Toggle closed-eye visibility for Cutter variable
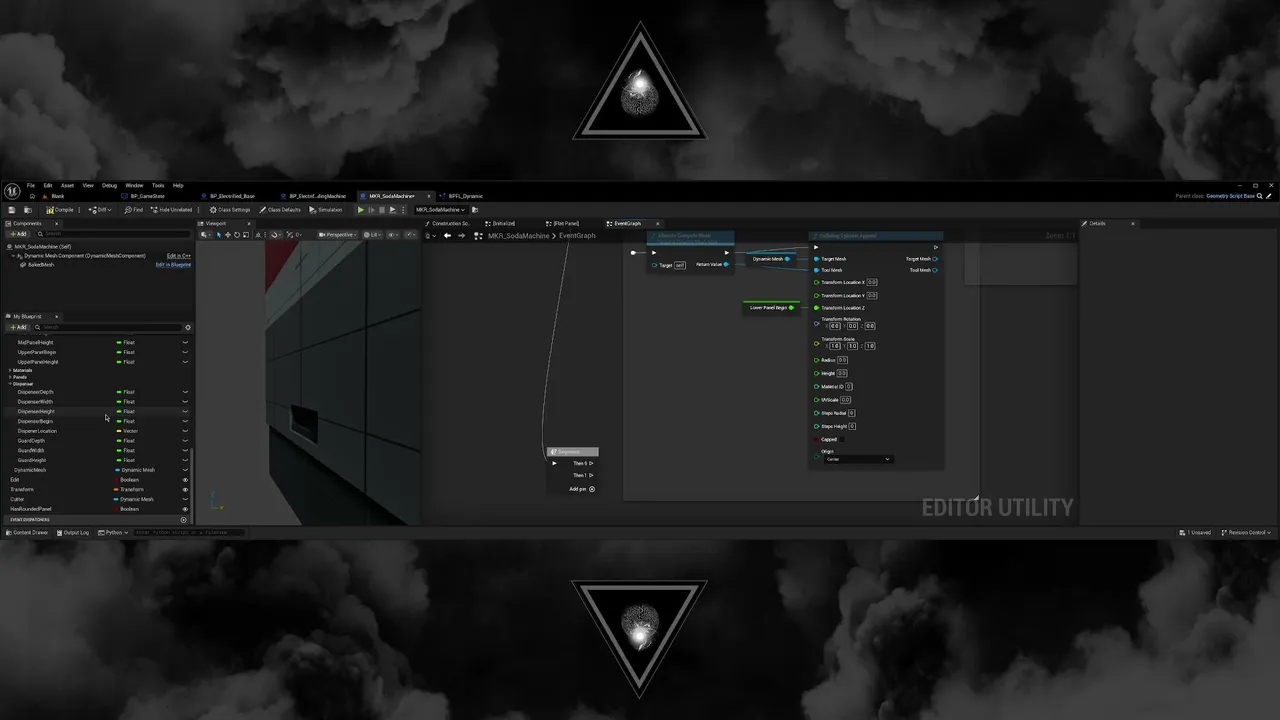The width and height of the screenshot is (1280, 720). pos(185,499)
